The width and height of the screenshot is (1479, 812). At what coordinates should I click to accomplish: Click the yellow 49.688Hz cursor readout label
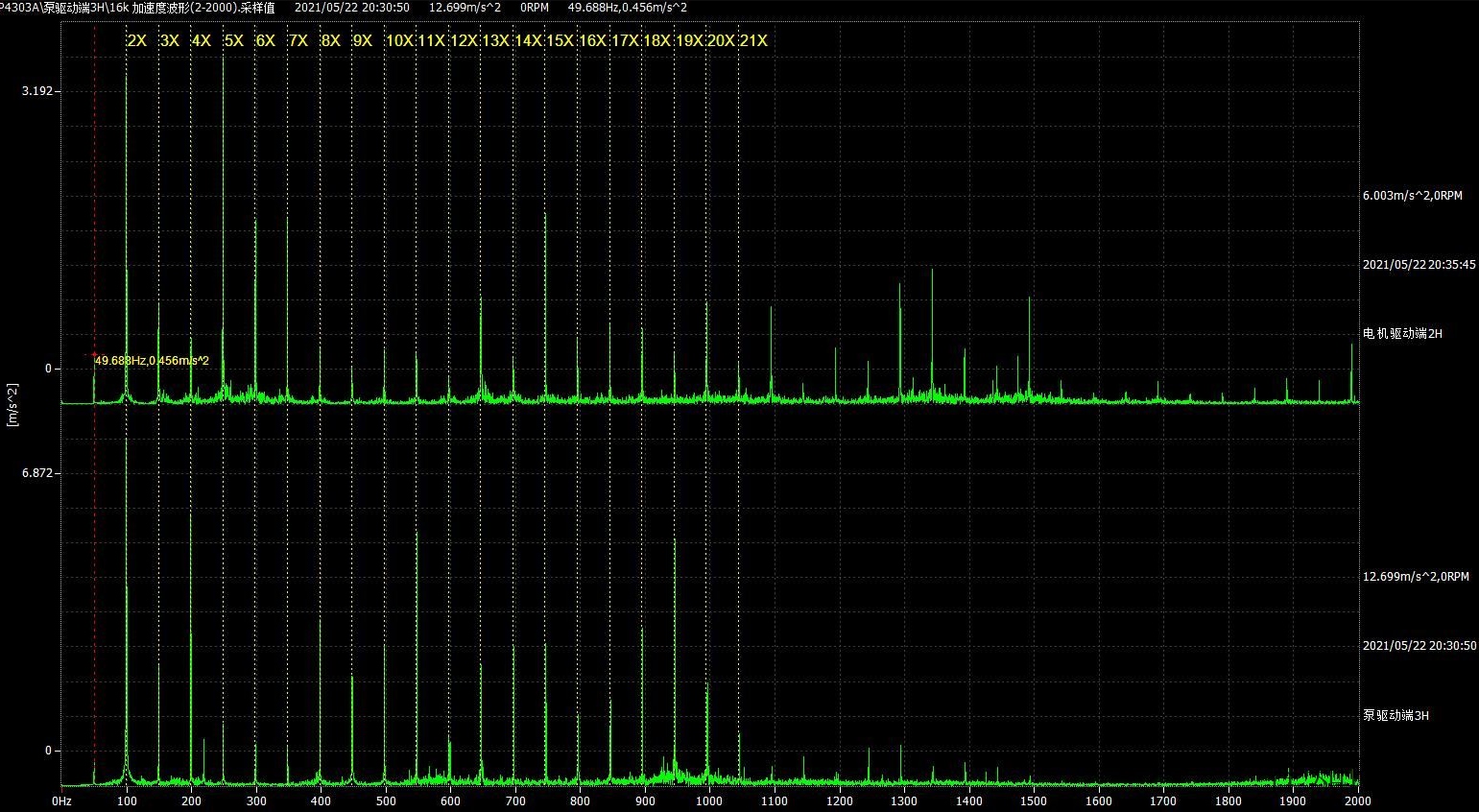[152, 361]
